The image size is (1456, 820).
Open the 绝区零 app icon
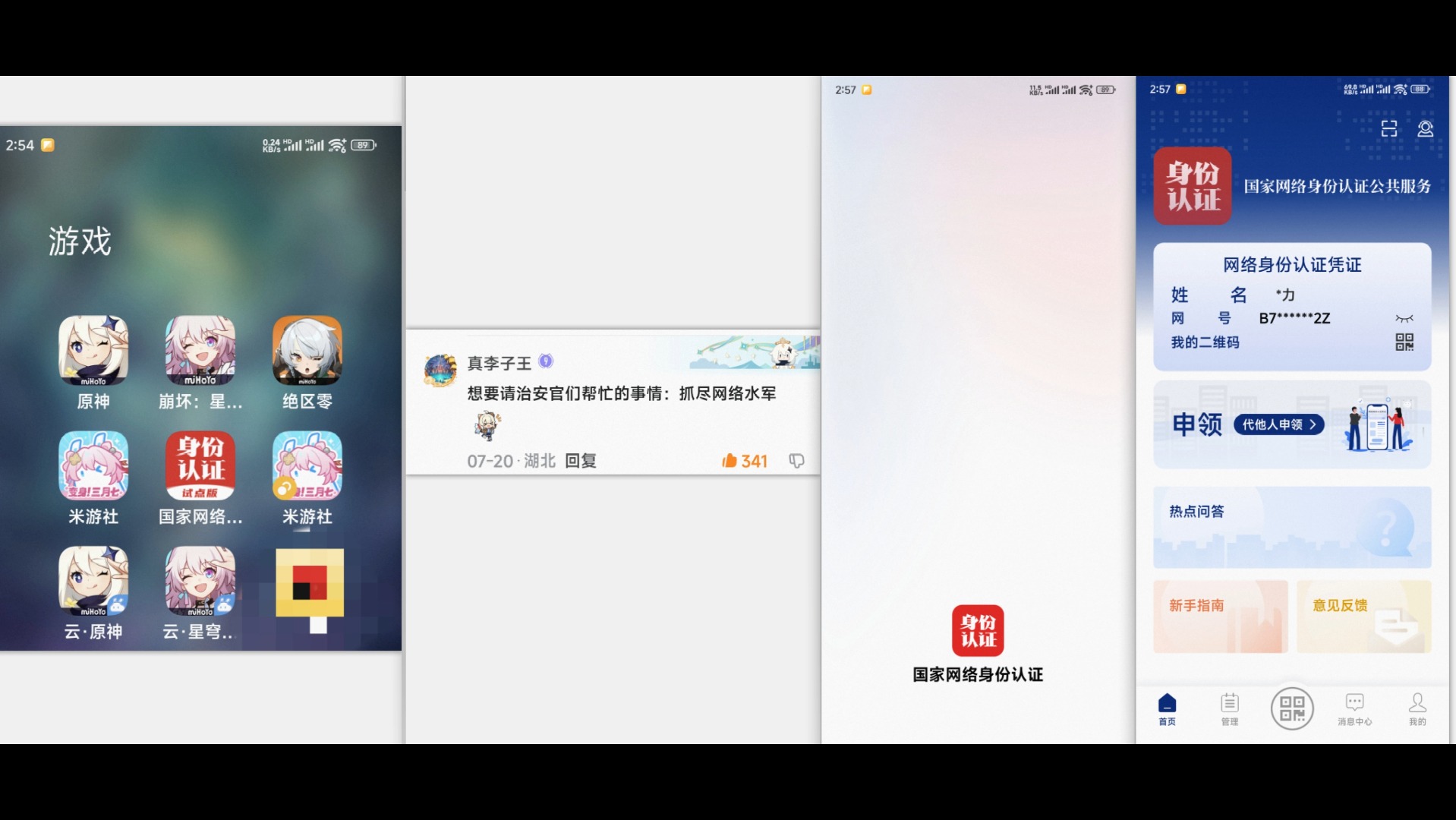coord(307,351)
